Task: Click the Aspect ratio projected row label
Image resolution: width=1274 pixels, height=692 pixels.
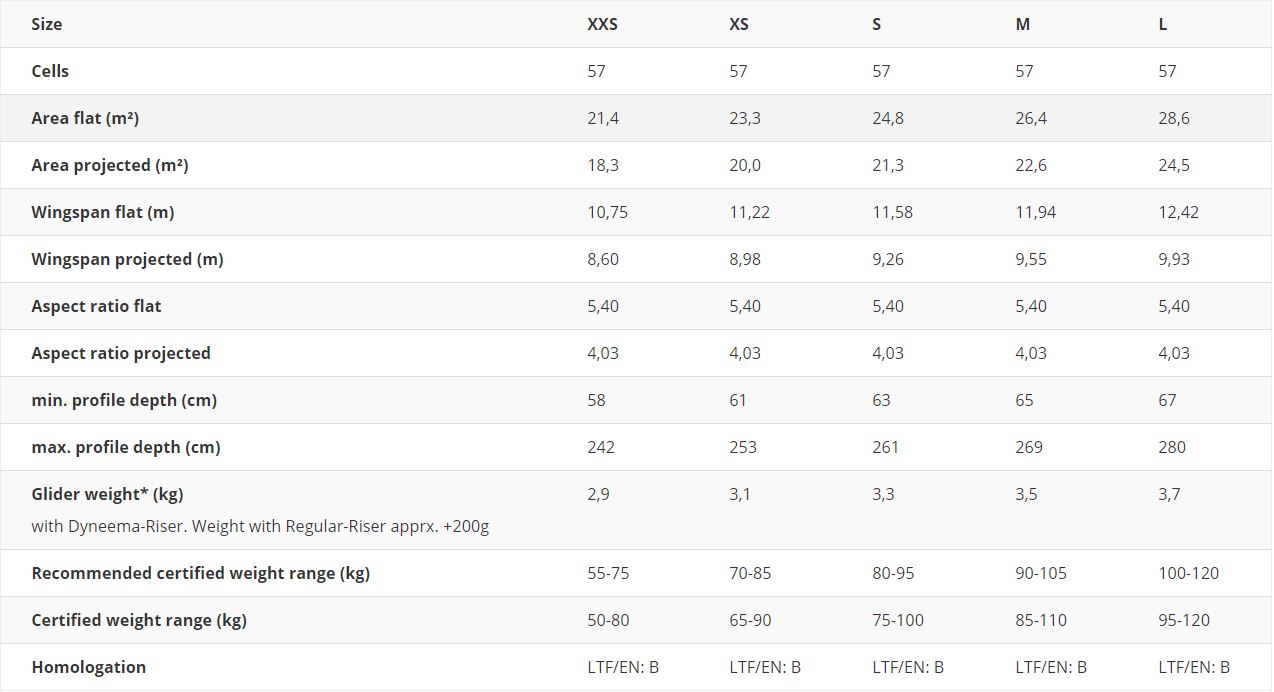Action: point(121,353)
